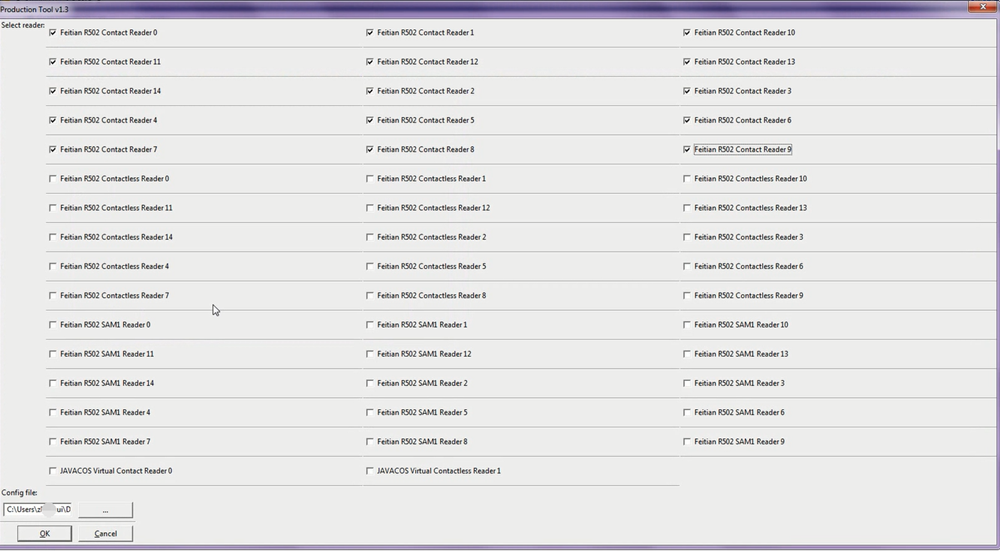Uncheck Feitian R502 Contact Reader 12
Viewport: 1000px width, 551px height.
tap(370, 62)
